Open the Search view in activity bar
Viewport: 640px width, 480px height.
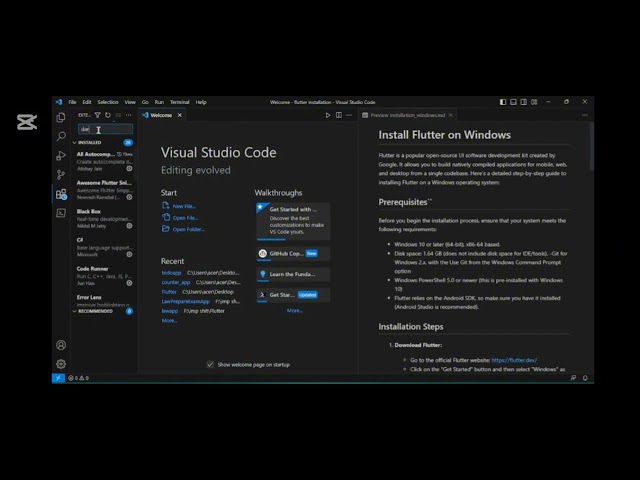(x=61, y=136)
